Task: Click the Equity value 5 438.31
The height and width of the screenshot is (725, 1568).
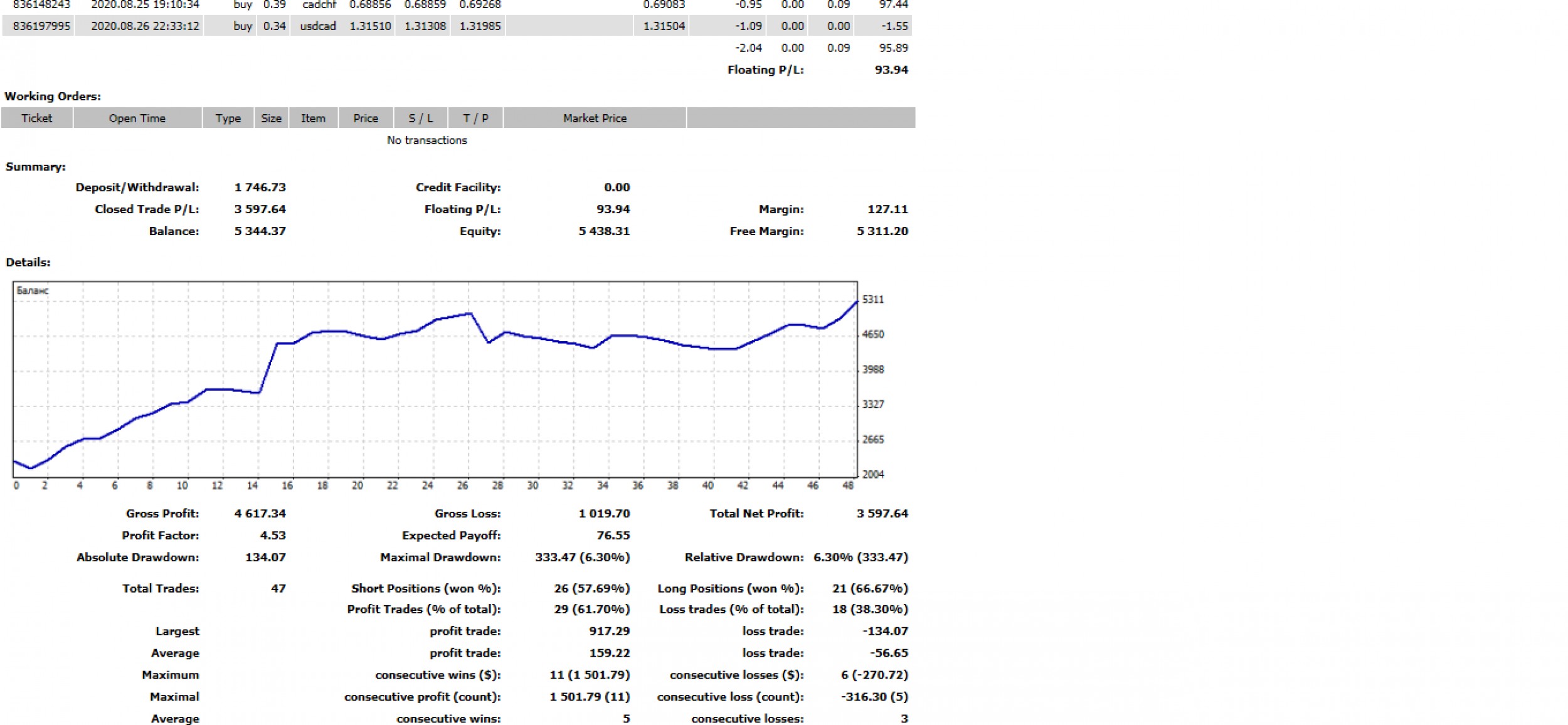Action: click(x=603, y=231)
